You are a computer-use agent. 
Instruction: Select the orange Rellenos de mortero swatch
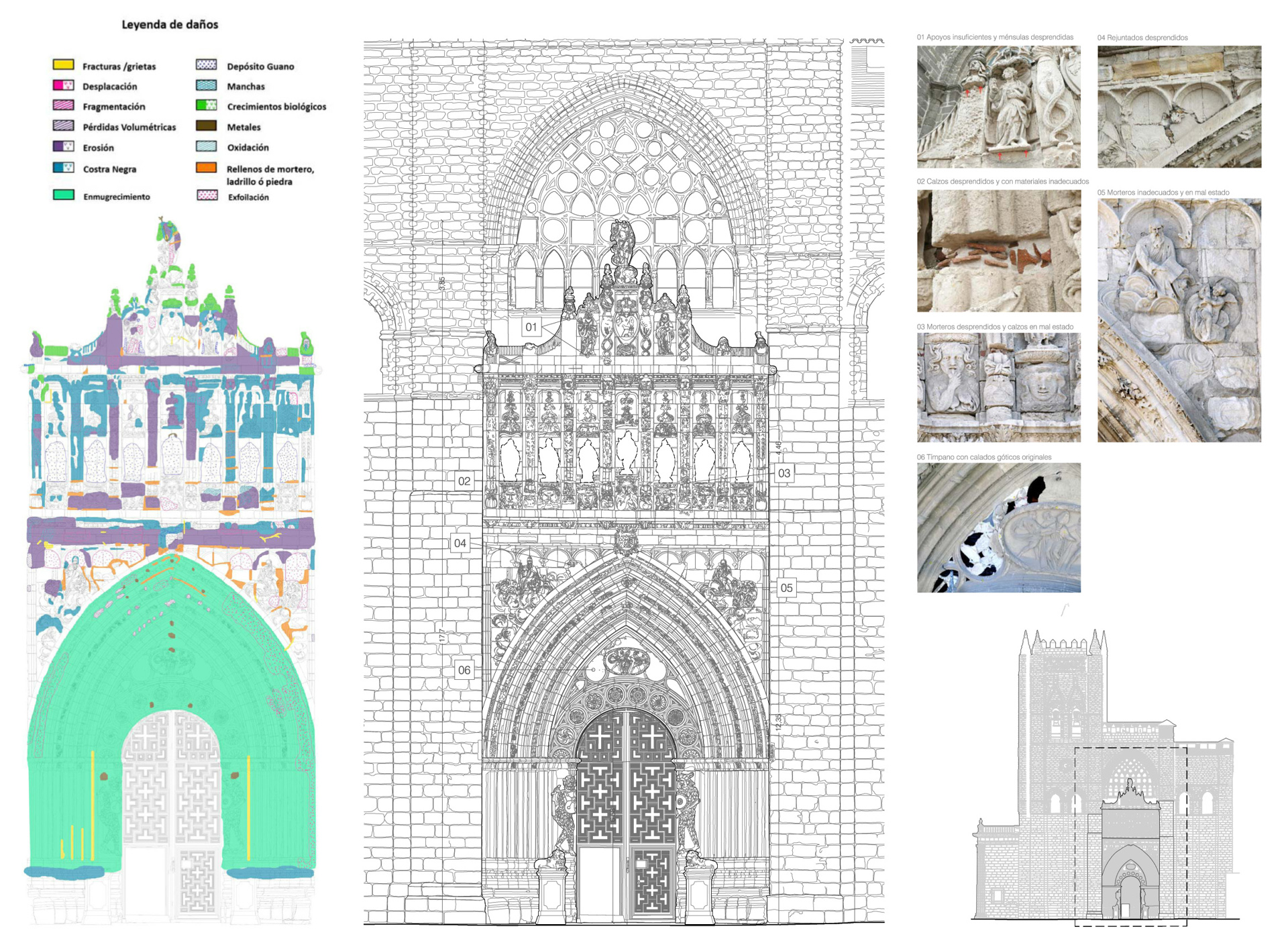pyautogui.click(x=206, y=168)
